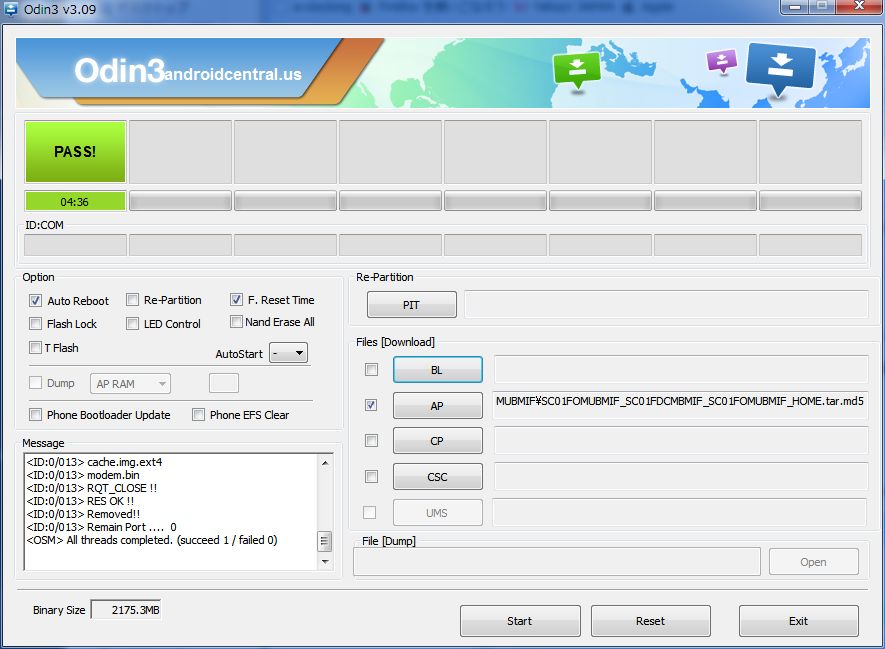Click the Odin3 androidcentral.us banner logo
The width and height of the screenshot is (885, 649).
coord(188,71)
